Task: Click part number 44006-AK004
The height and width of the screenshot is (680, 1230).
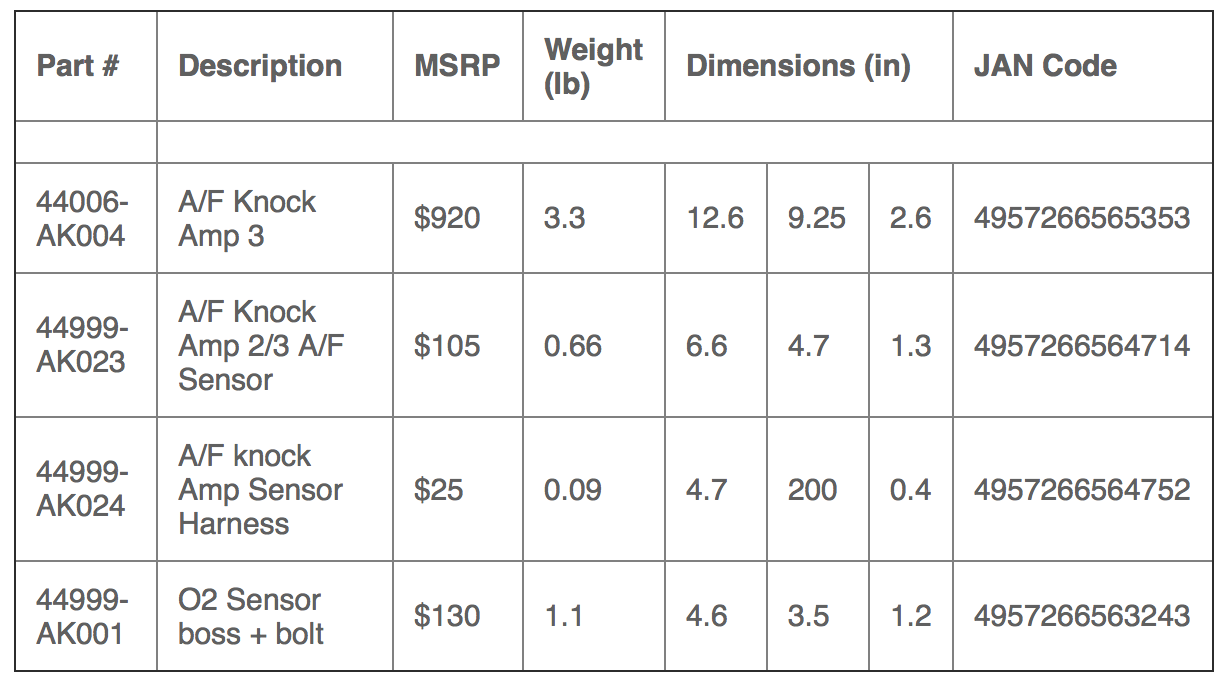Action: (x=82, y=219)
